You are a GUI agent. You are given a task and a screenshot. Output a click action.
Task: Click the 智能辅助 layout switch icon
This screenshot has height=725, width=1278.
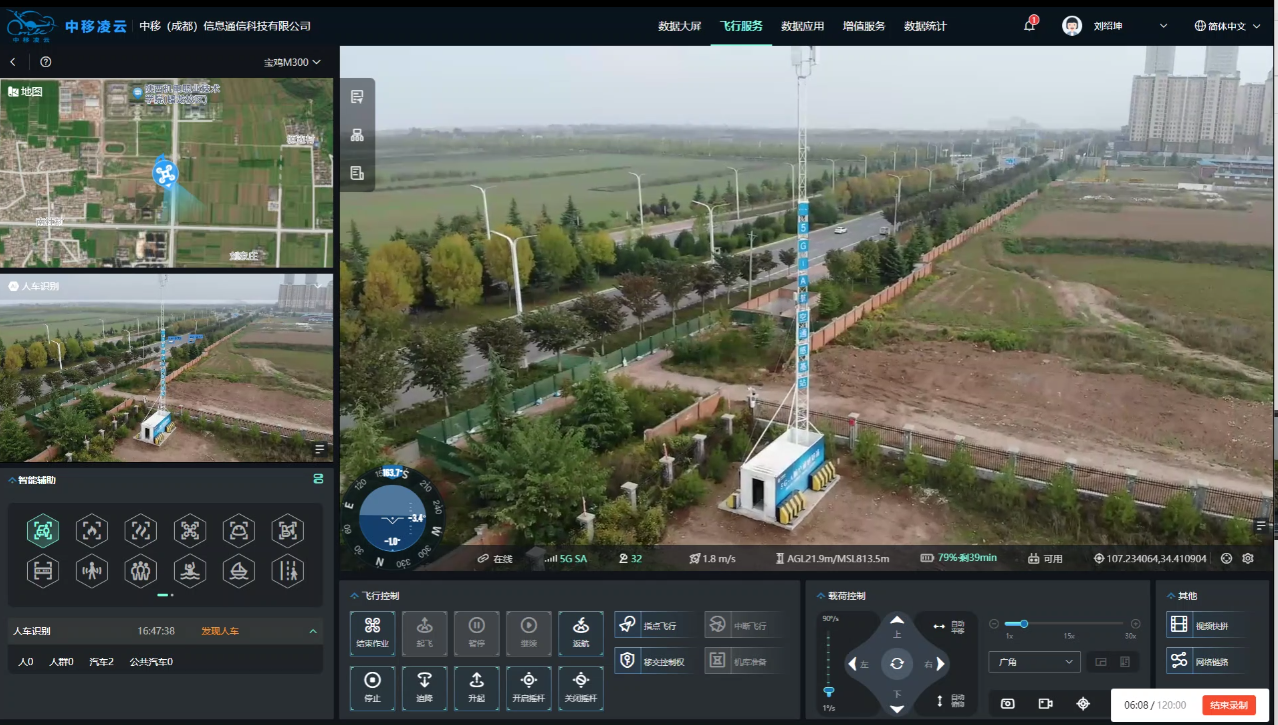(318, 480)
